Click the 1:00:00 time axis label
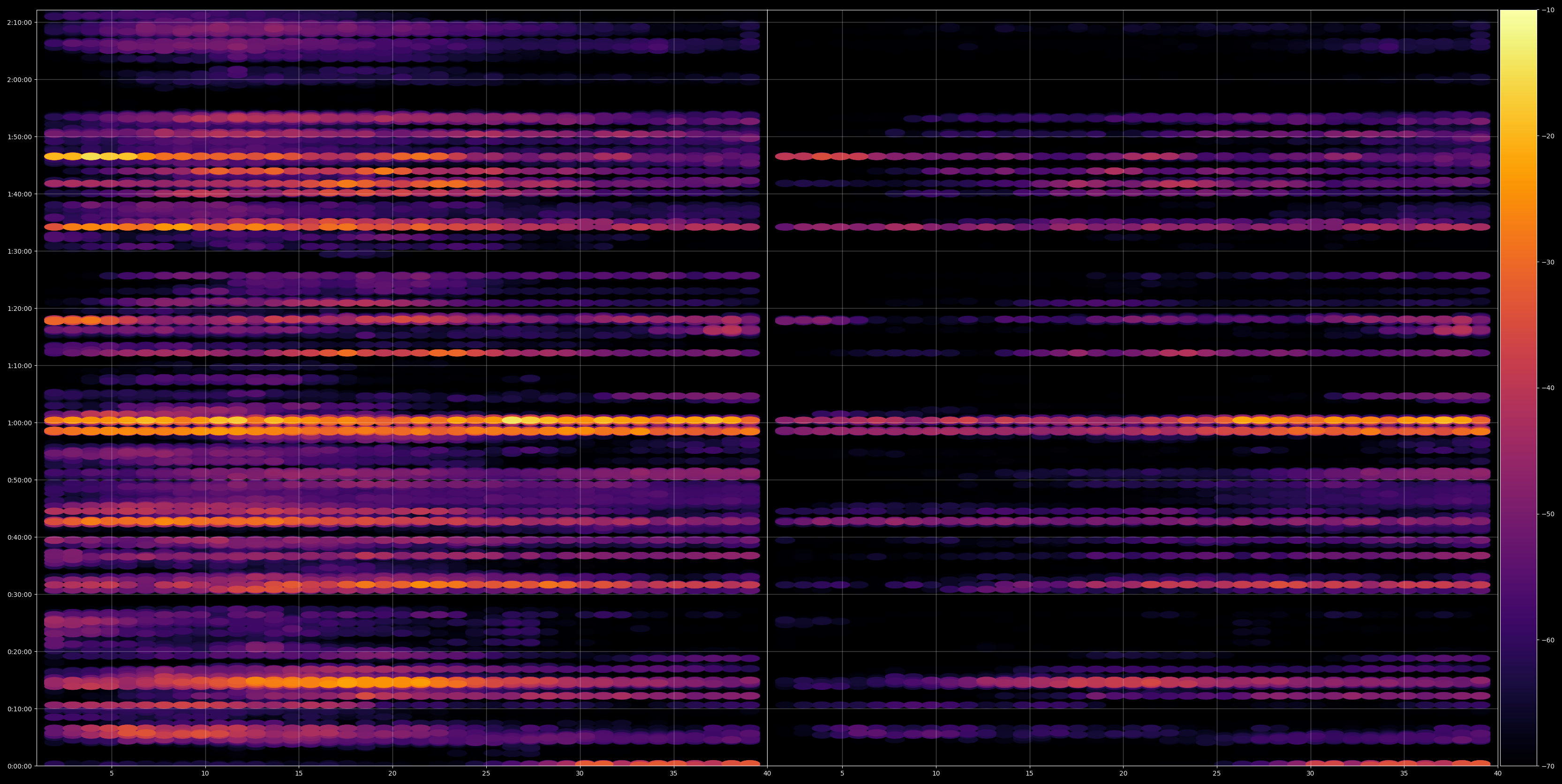The width and height of the screenshot is (1562, 784). [19, 423]
